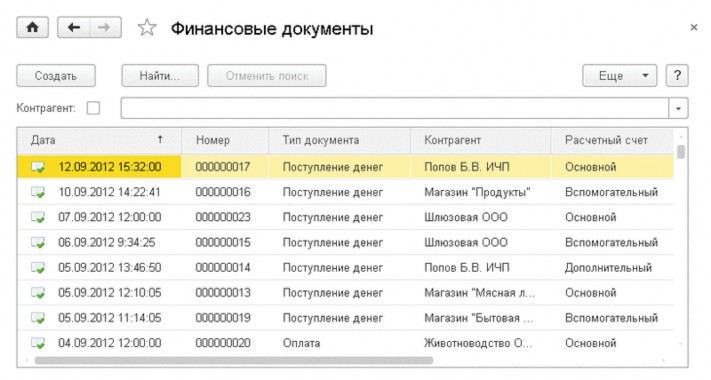Click document icon in row 000000014
The image size is (711, 380).
38,268
